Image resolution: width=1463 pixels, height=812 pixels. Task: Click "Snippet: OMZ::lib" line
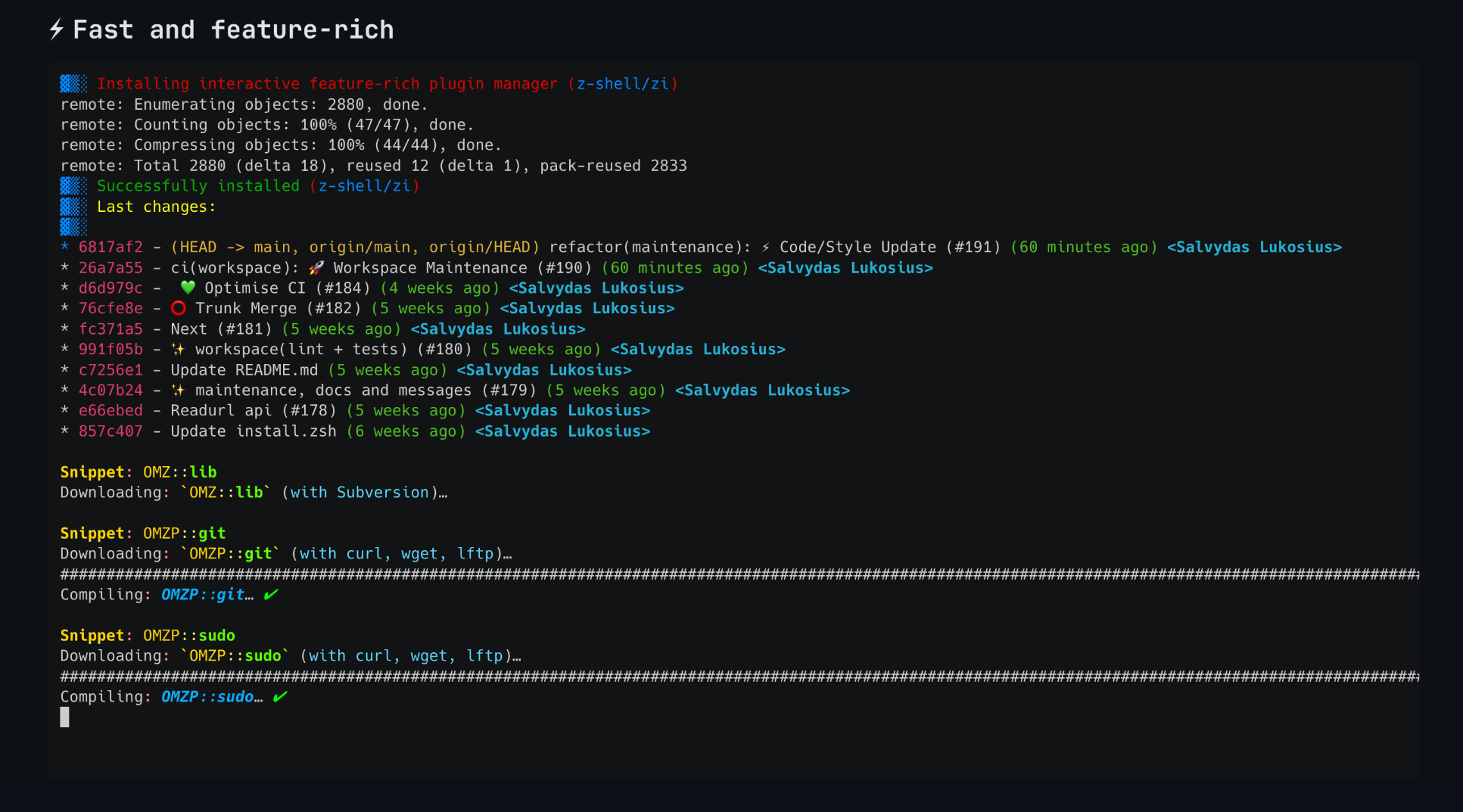click(x=139, y=472)
